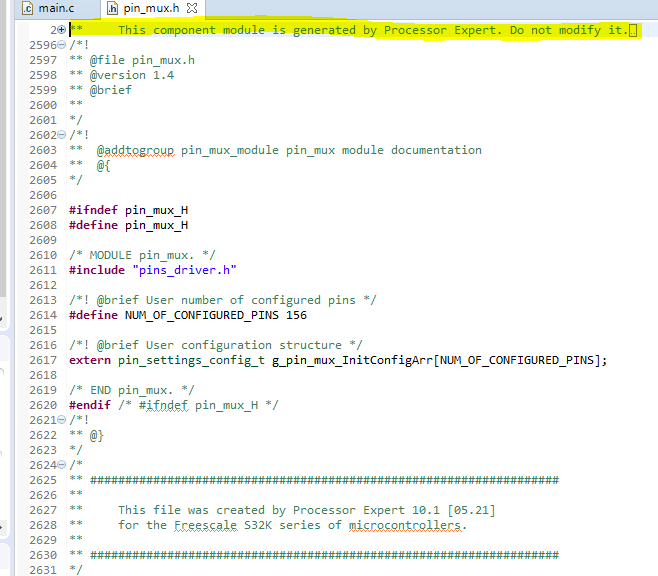Click the hash separator on line 2630

324,555
